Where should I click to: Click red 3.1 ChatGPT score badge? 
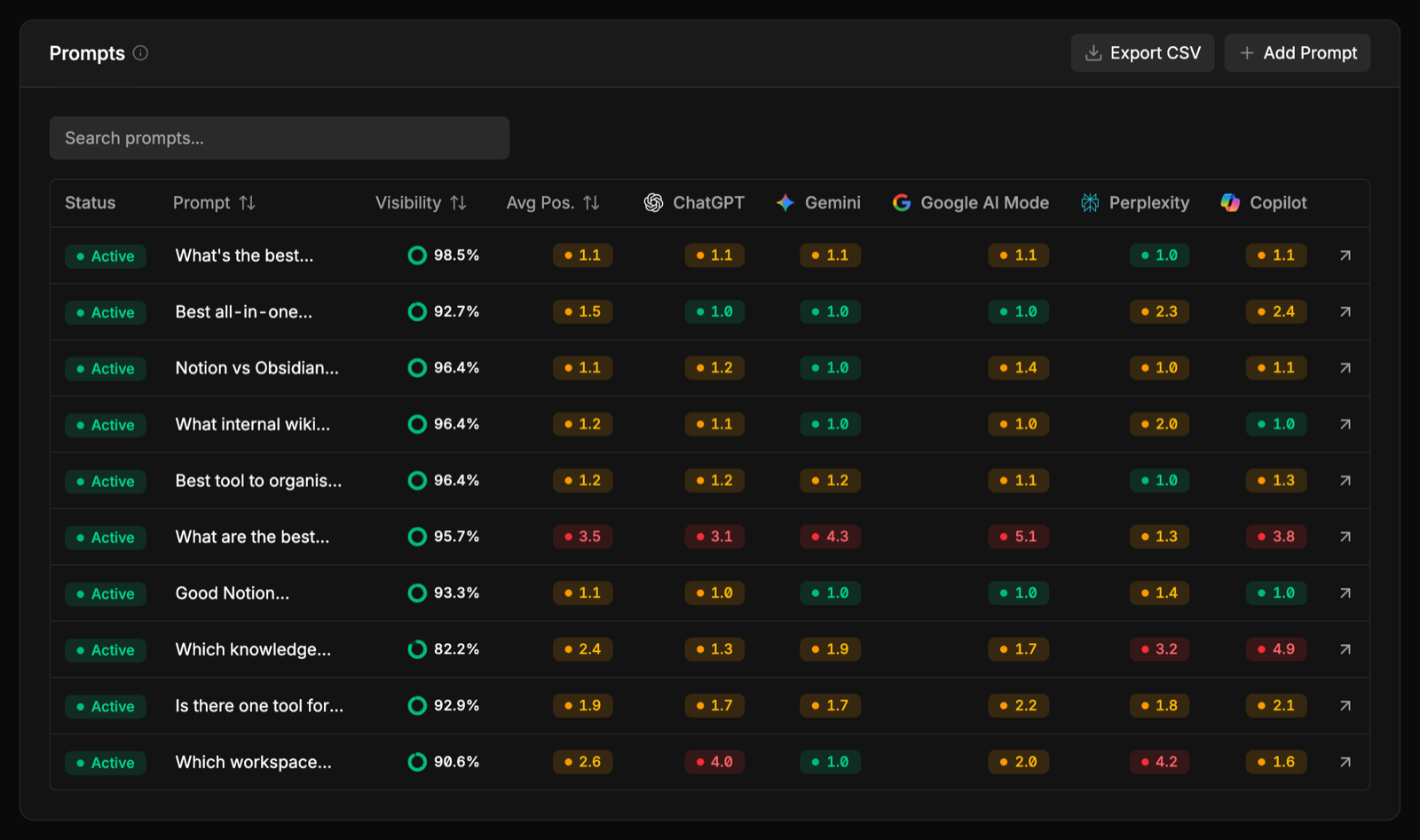[714, 537]
